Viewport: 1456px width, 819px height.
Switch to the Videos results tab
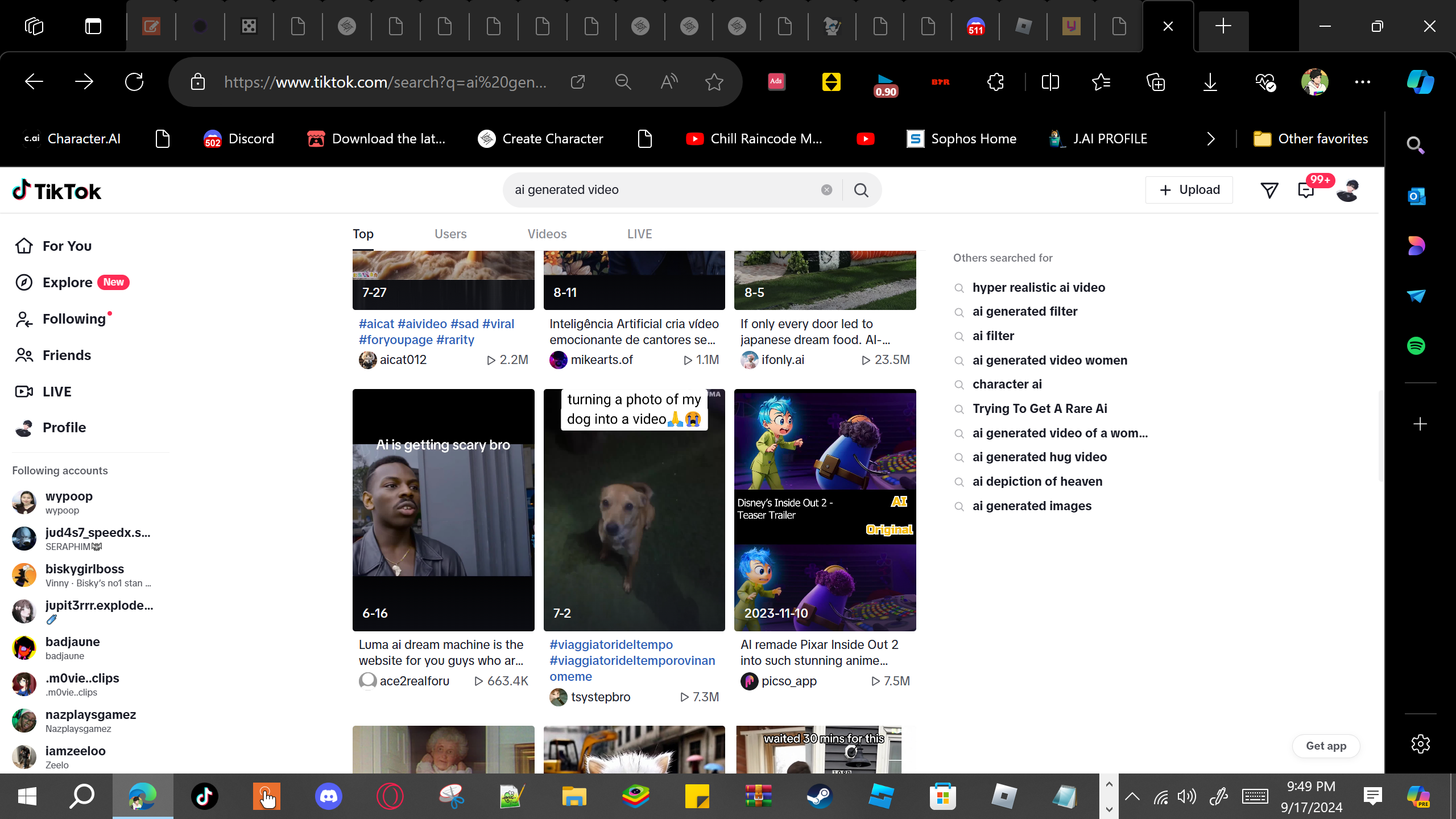click(x=547, y=234)
